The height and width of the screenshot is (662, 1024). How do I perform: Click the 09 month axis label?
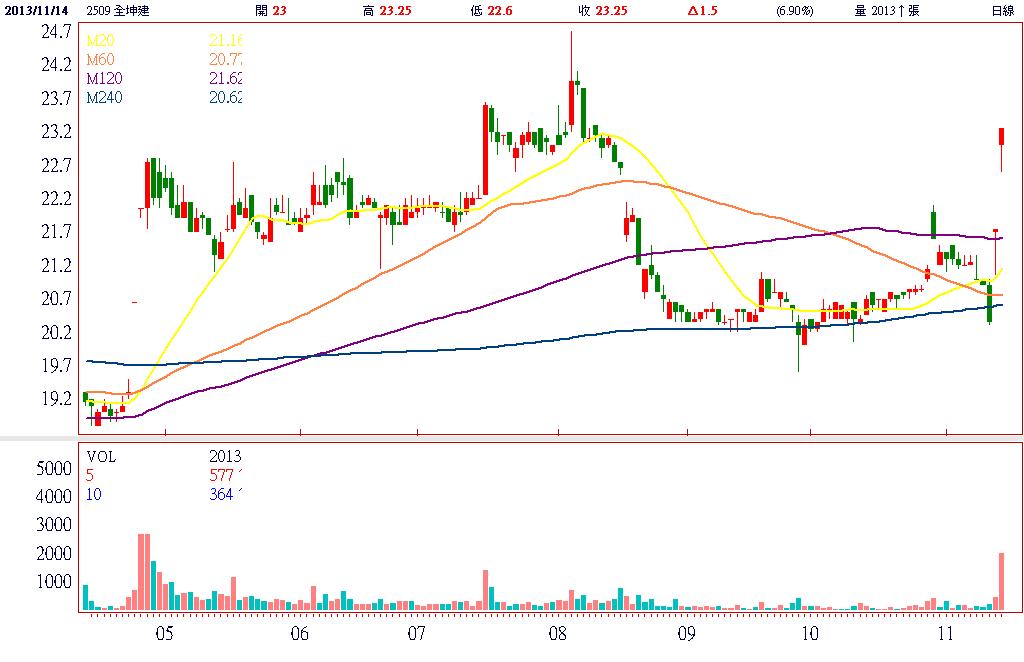click(686, 633)
